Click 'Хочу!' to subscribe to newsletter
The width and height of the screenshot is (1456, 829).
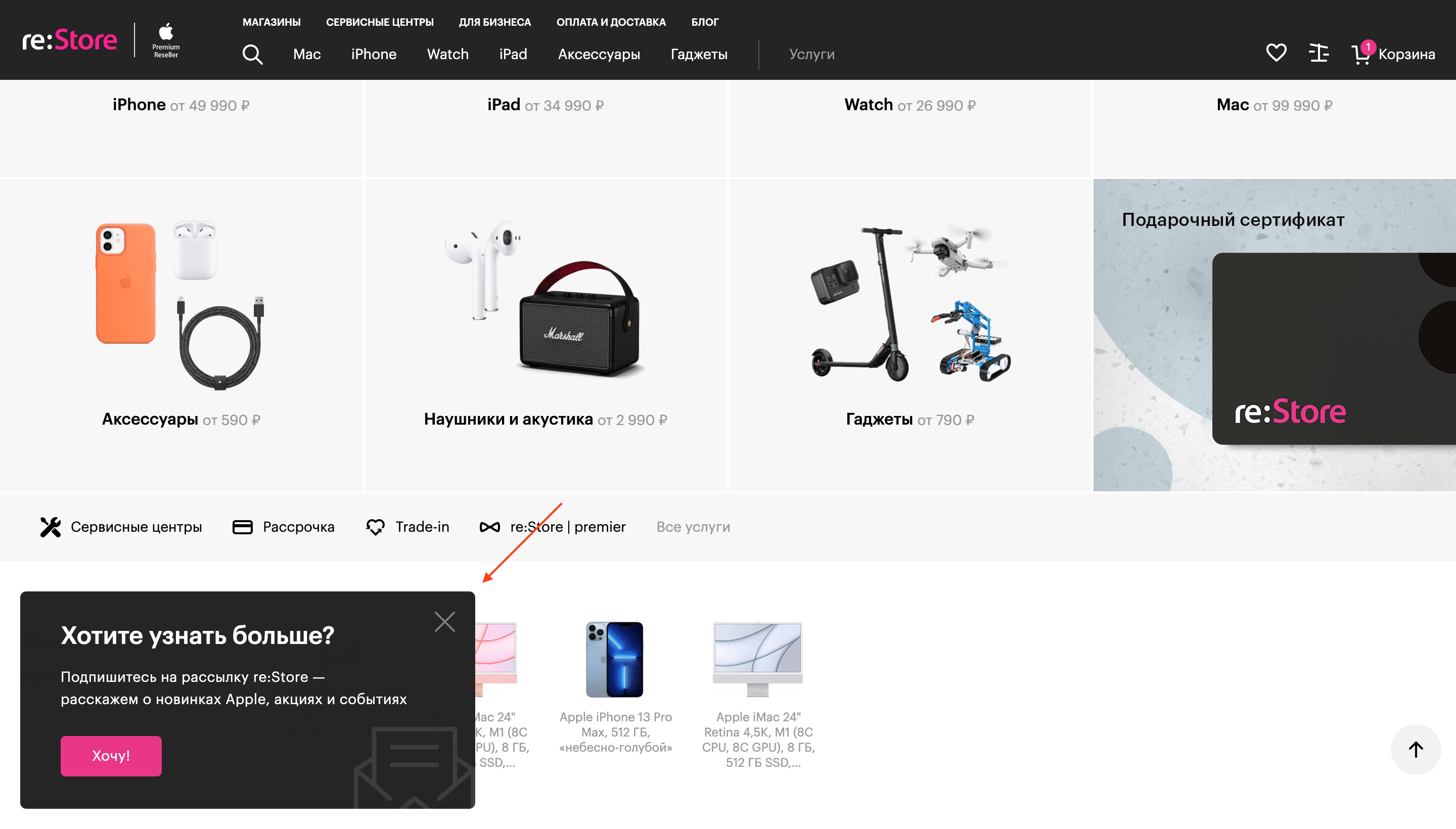click(x=111, y=756)
